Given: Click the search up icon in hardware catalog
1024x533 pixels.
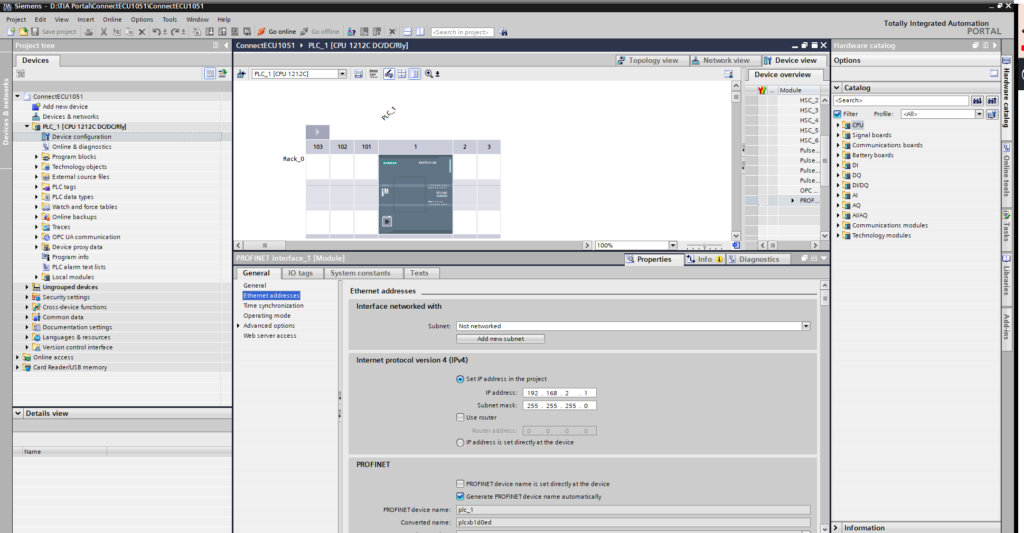Looking at the screenshot, I should click(992, 101).
